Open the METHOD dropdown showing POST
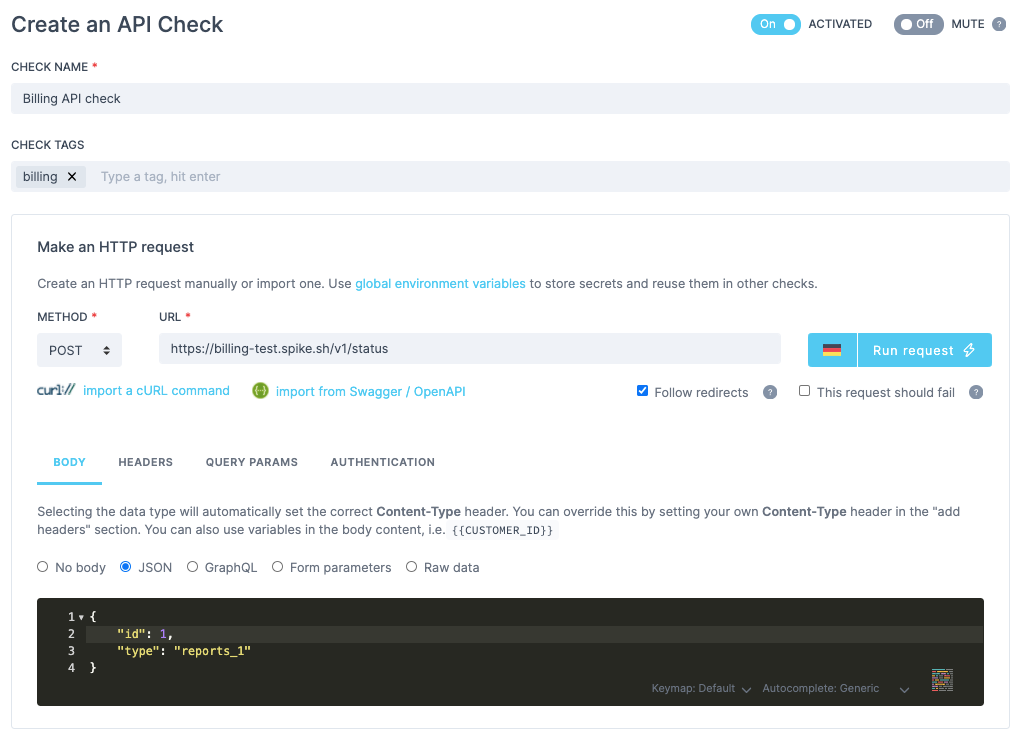This screenshot has height=739, width=1016. (x=79, y=350)
